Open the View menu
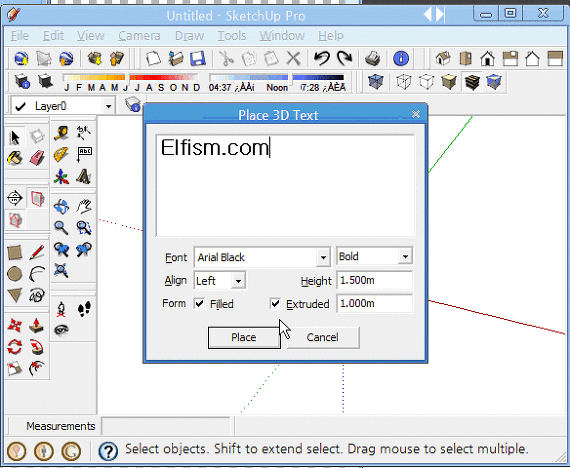This screenshot has height=468, width=570. [x=91, y=36]
